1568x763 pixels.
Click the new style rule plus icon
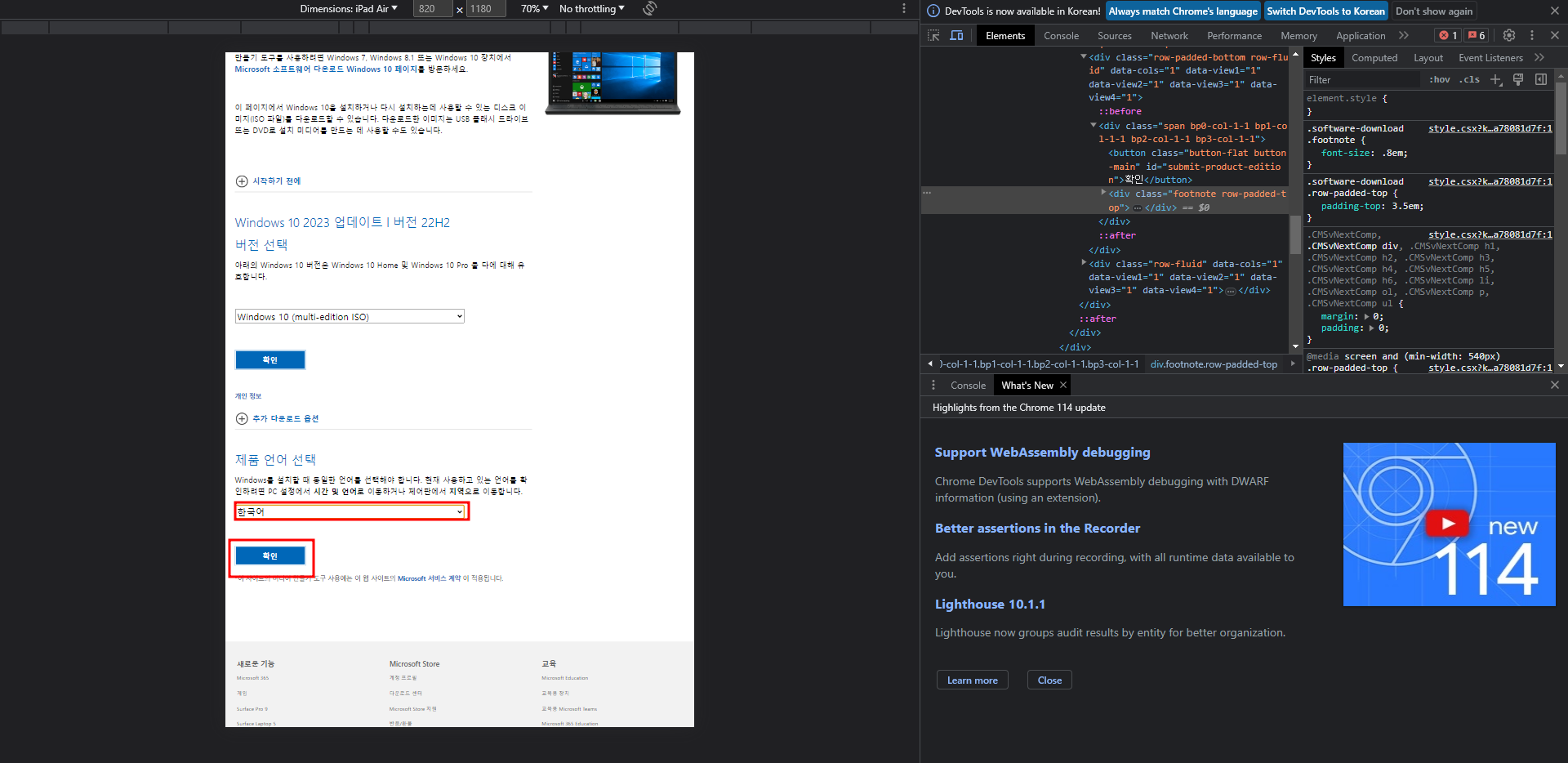tap(1496, 79)
